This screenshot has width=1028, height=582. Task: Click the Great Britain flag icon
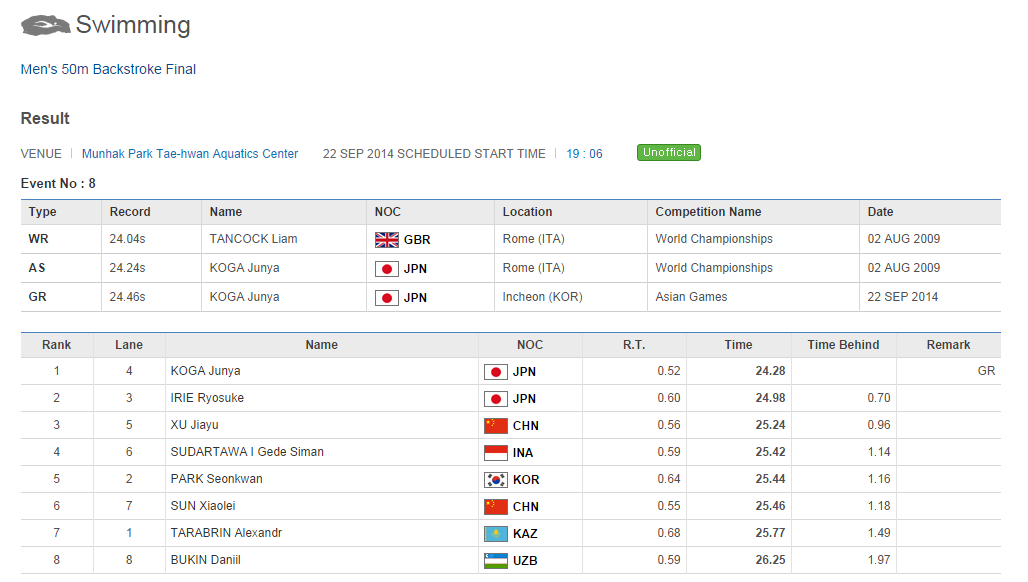(x=387, y=240)
